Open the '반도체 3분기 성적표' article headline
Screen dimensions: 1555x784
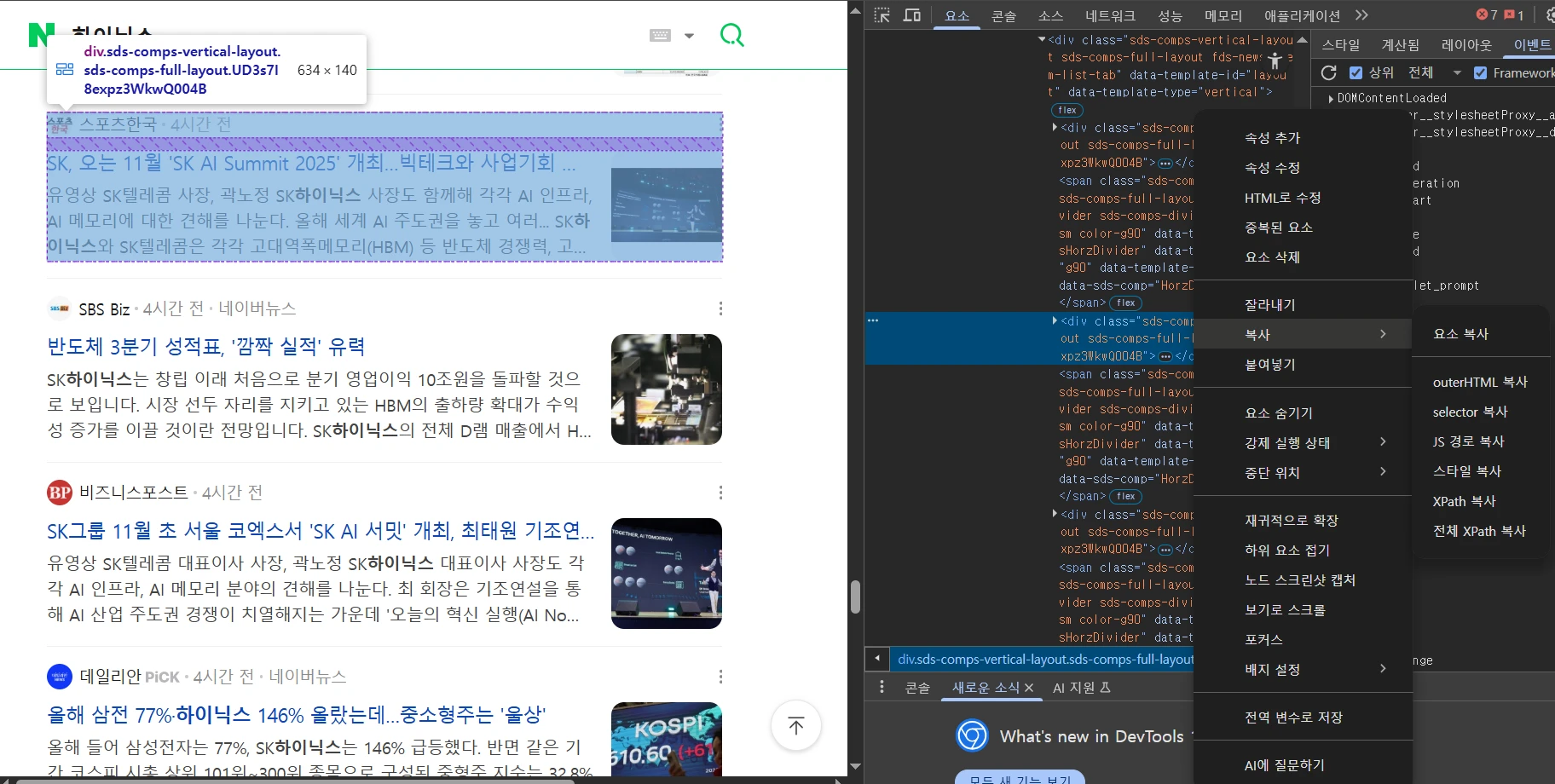[x=206, y=347]
